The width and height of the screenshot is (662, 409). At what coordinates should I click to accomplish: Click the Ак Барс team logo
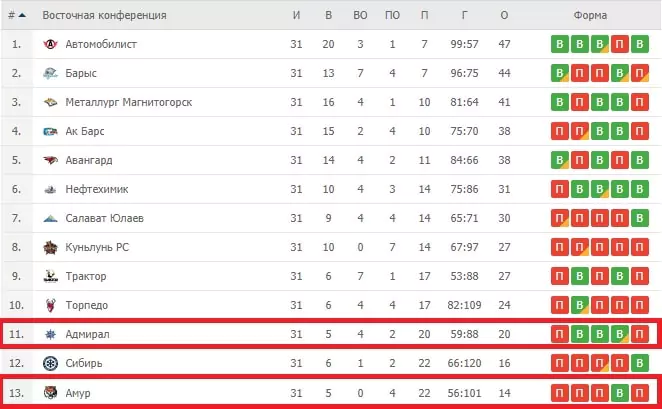pyautogui.click(x=50, y=131)
